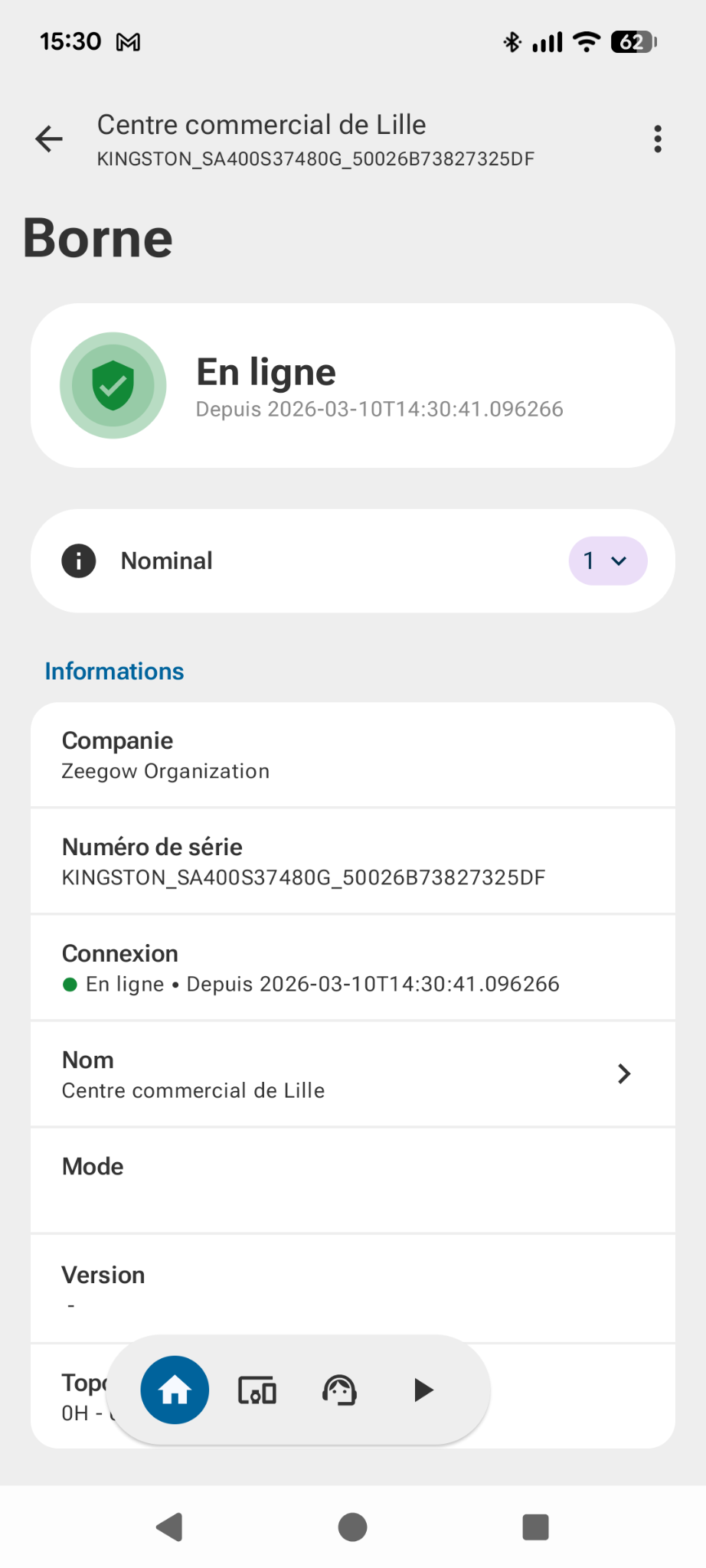Tap the Gmail notification icon
706x1568 pixels.
[x=128, y=42]
